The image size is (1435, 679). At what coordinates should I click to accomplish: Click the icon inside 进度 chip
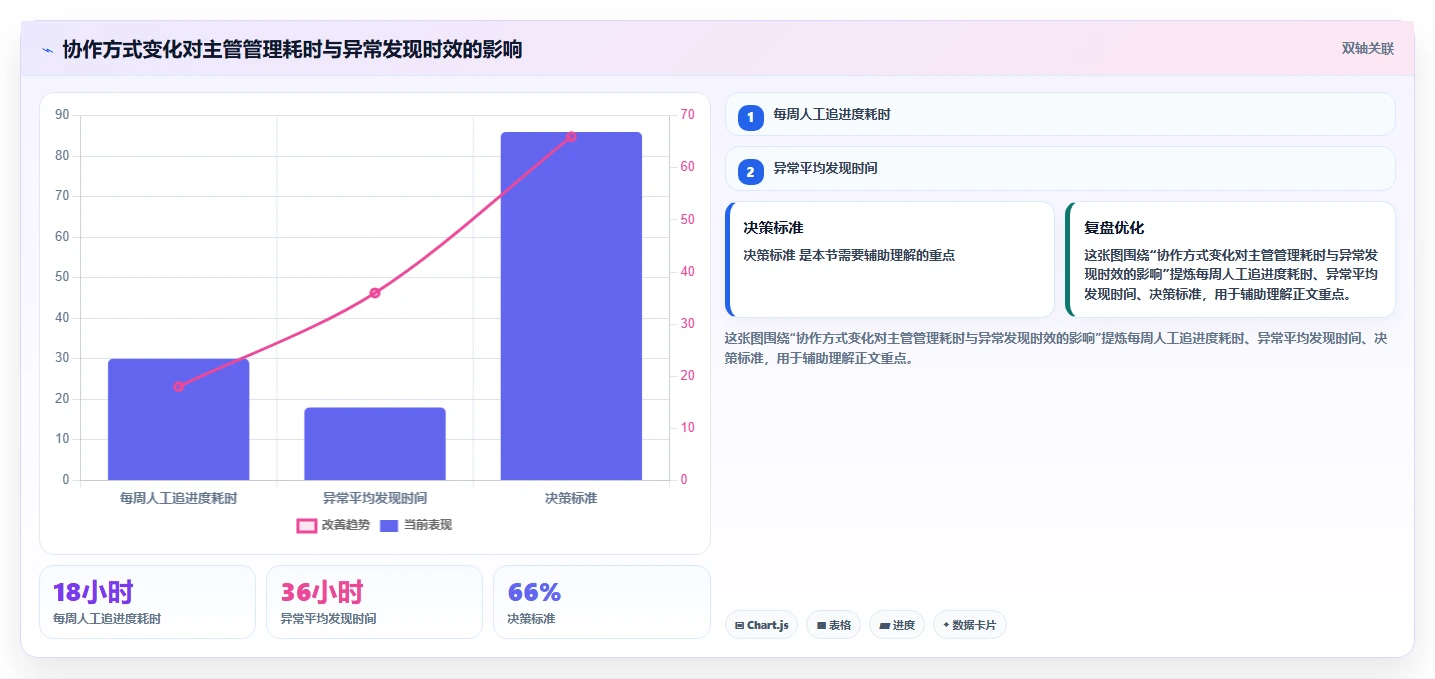pyautogui.click(x=884, y=626)
